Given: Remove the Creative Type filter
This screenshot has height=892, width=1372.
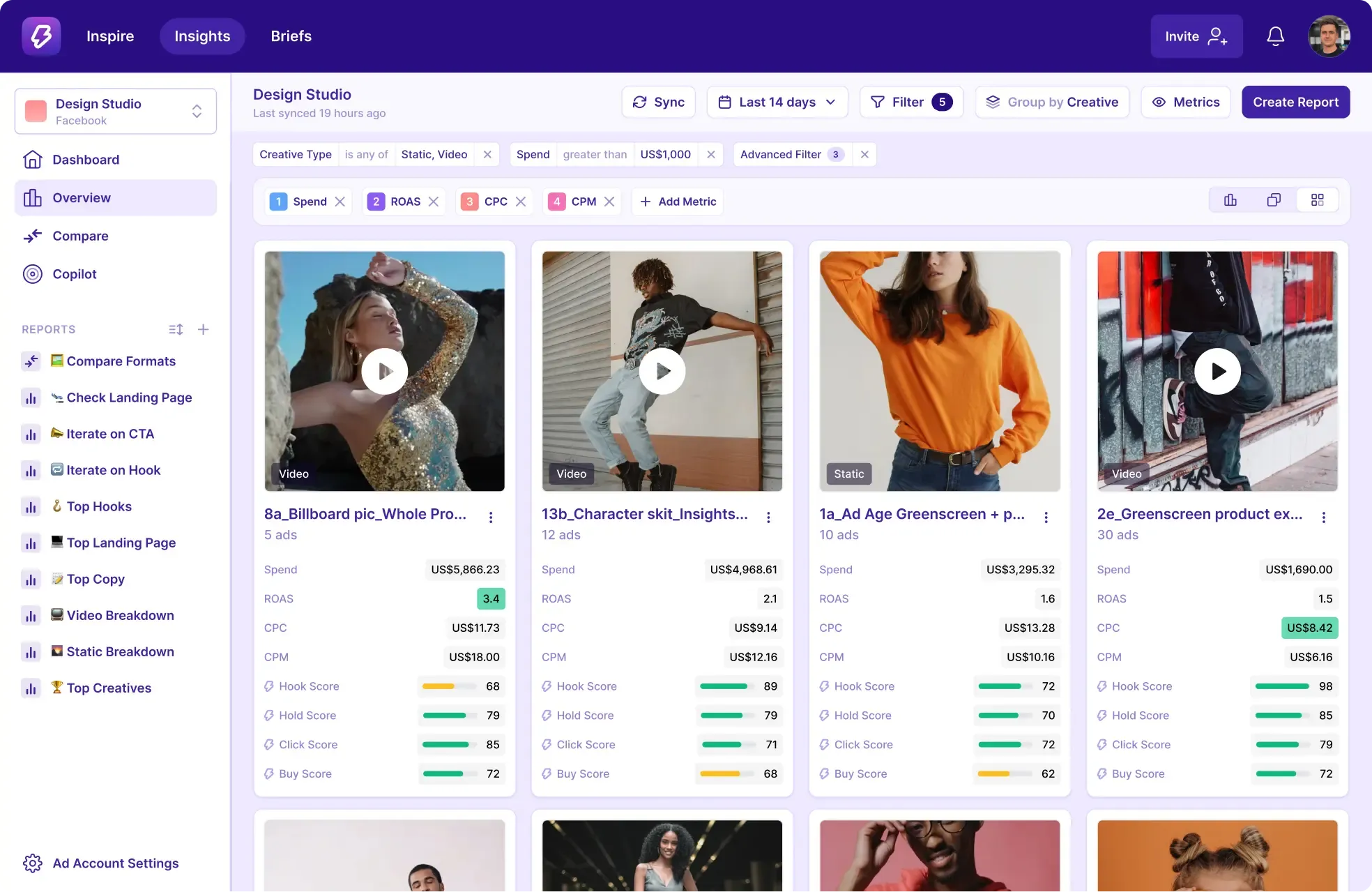Looking at the screenshot, I should click(487, 154).
